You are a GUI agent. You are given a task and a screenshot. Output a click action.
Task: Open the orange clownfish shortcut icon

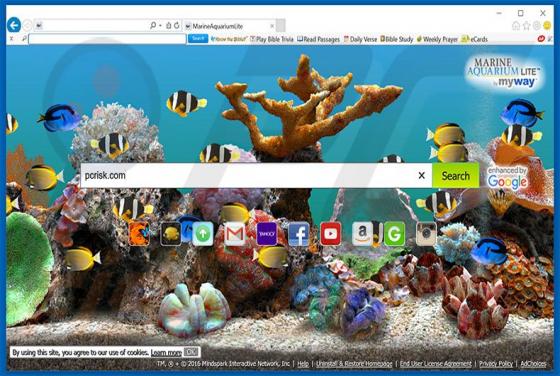point(139,234)
